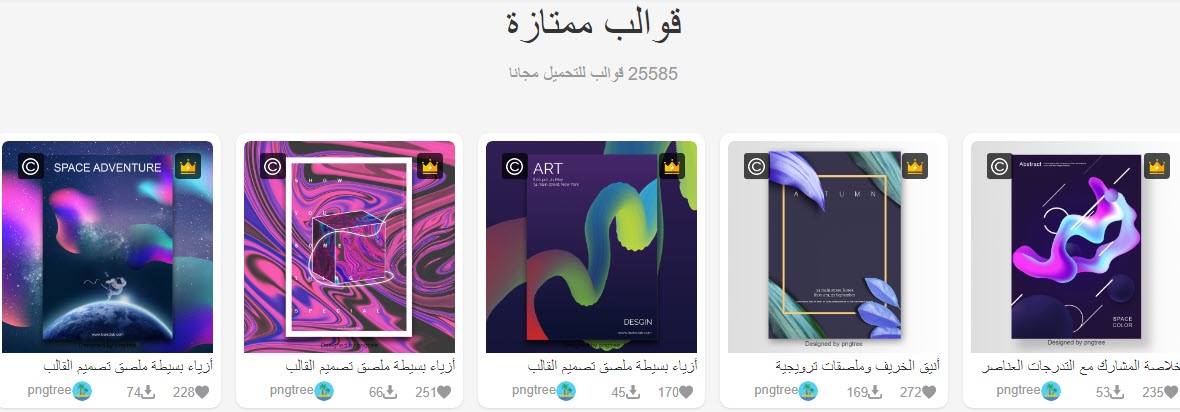Like the Autumn poster (272 heart)
1180x412 pixels.
929,392
